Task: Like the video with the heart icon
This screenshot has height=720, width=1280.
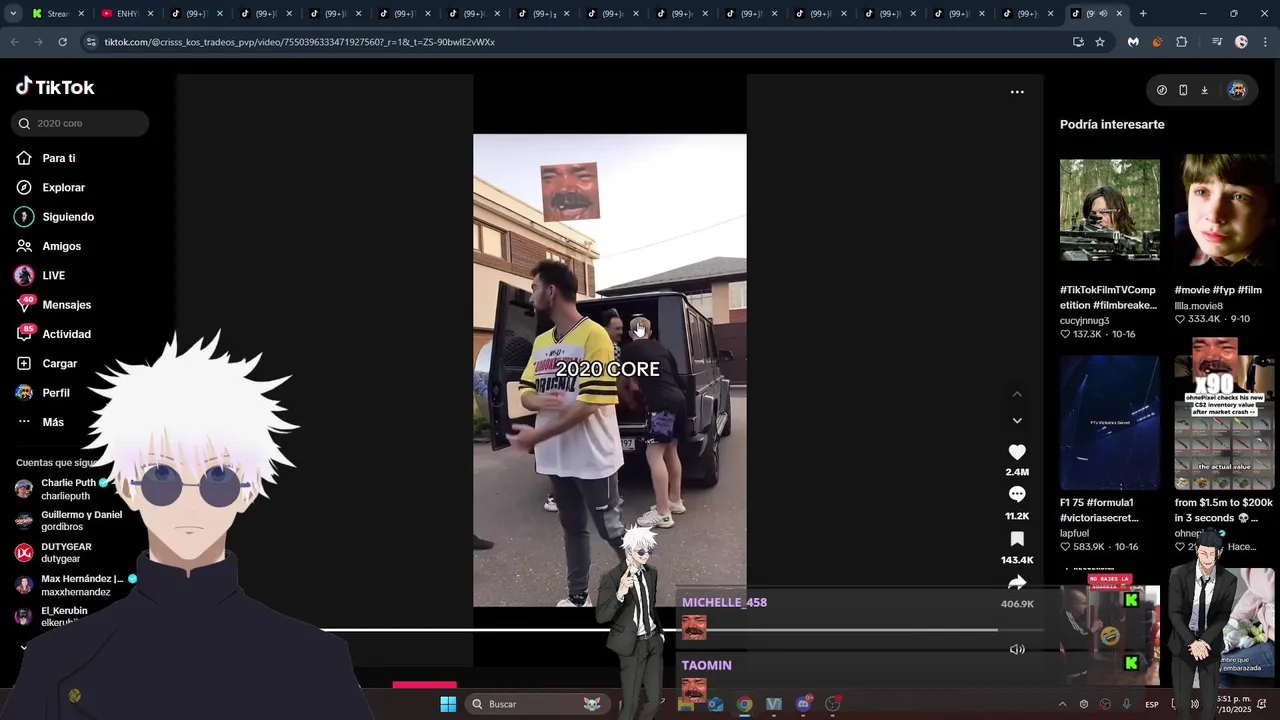Action: click(1017, 452)
